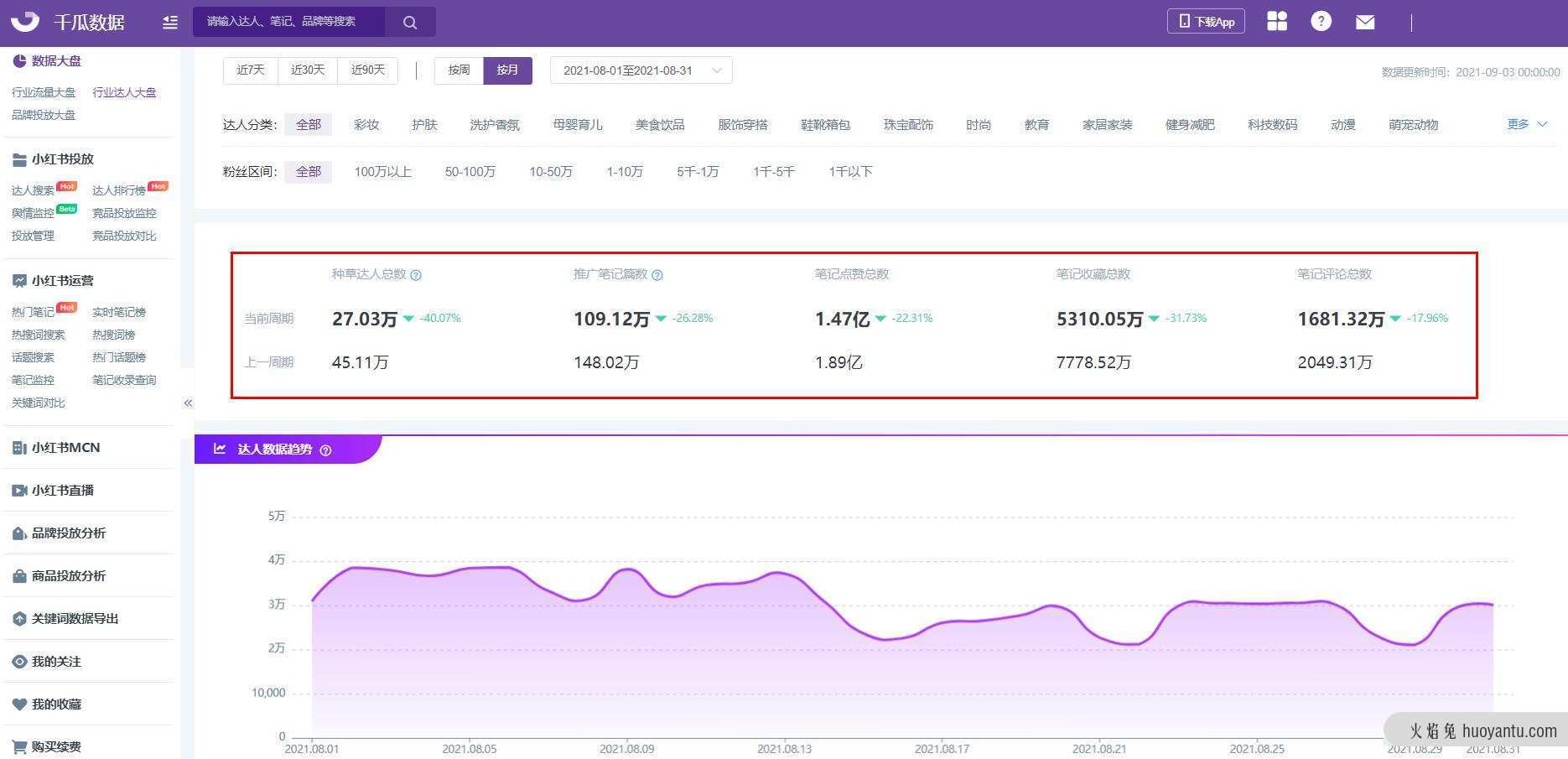
Task: Click the search input field
Action: pyautogui.click(x=288, y=22)
